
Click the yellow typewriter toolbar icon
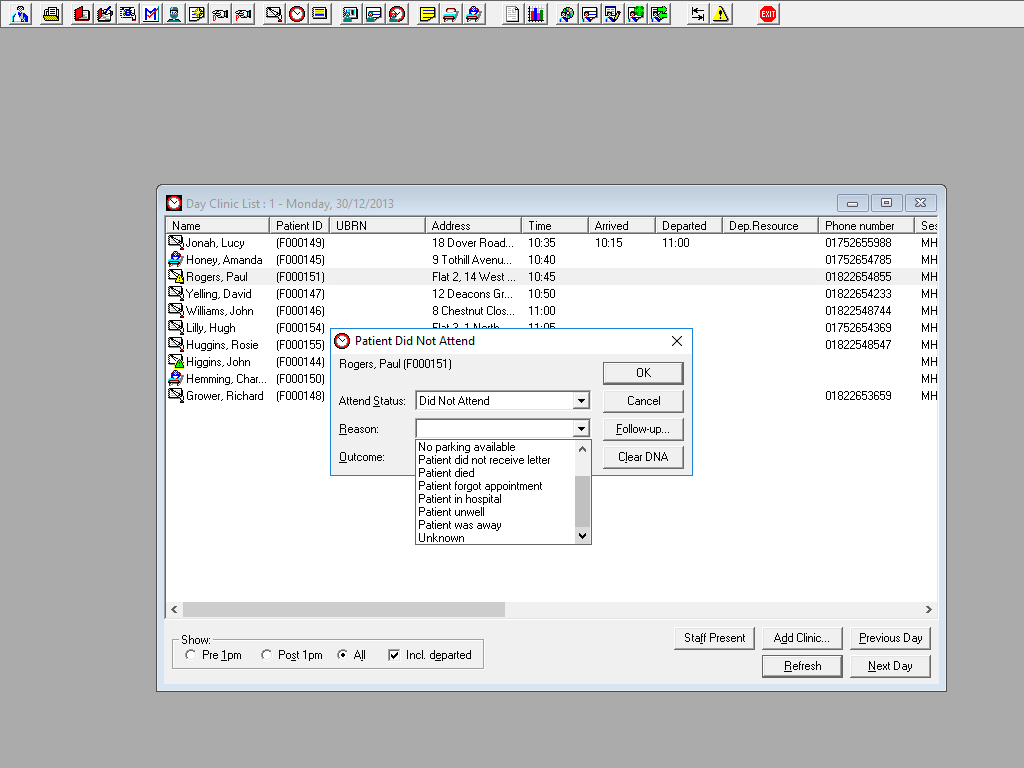pyautogui.click(x=50, y=14)
